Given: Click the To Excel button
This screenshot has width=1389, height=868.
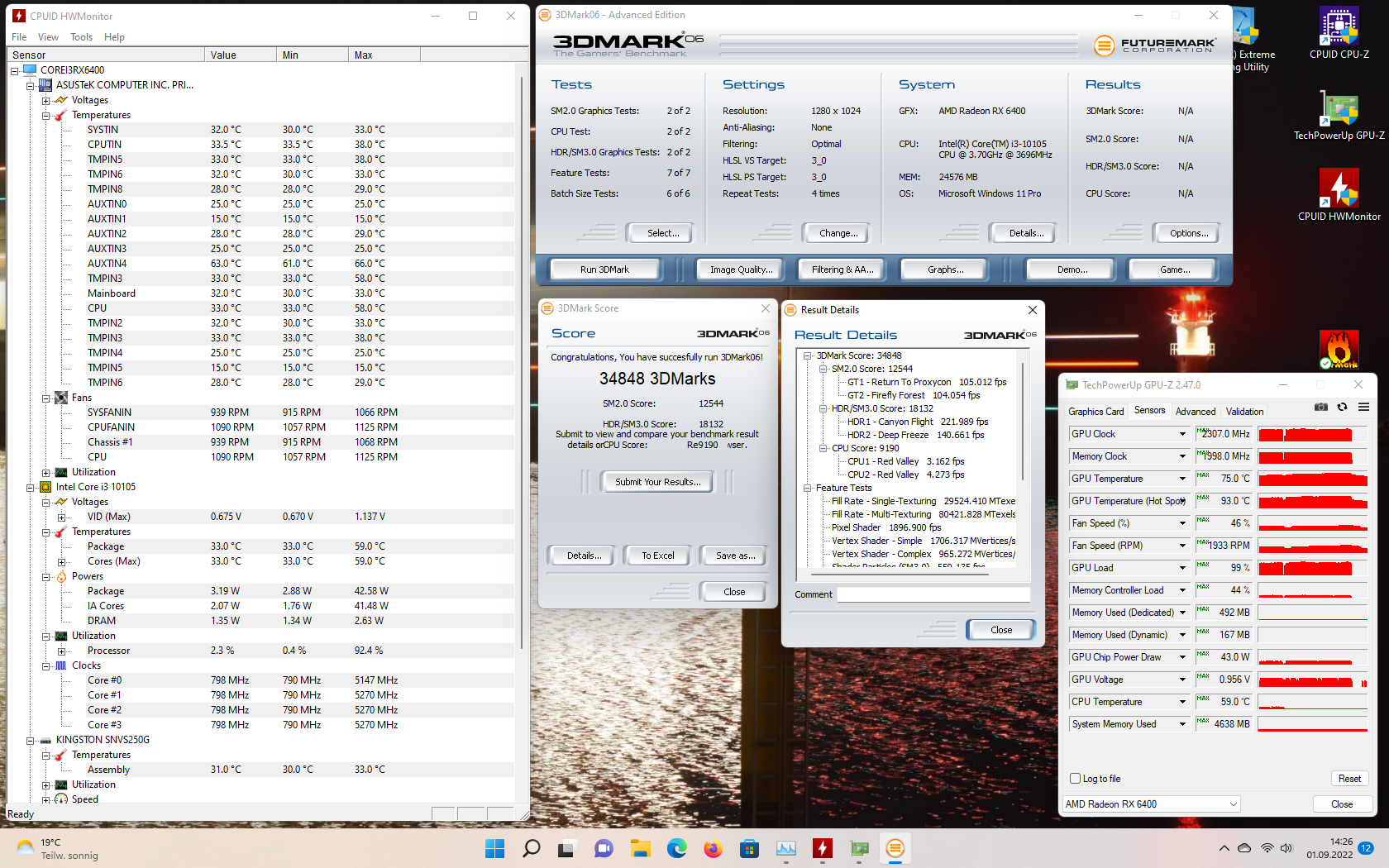Looking at the screenshot, I should tap(657, 556).
